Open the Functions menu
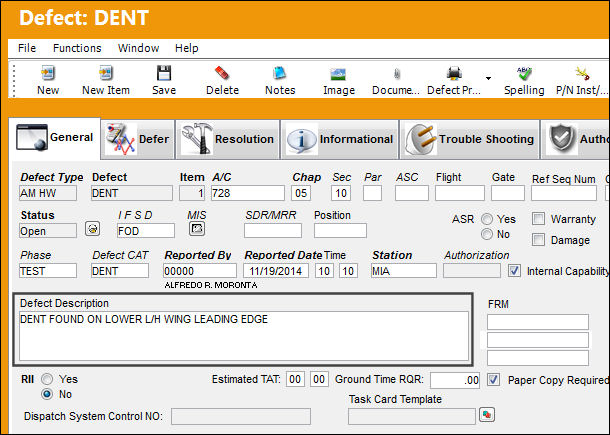The width and height of the screenshot is (610, 435). click(x=77, y=48)
